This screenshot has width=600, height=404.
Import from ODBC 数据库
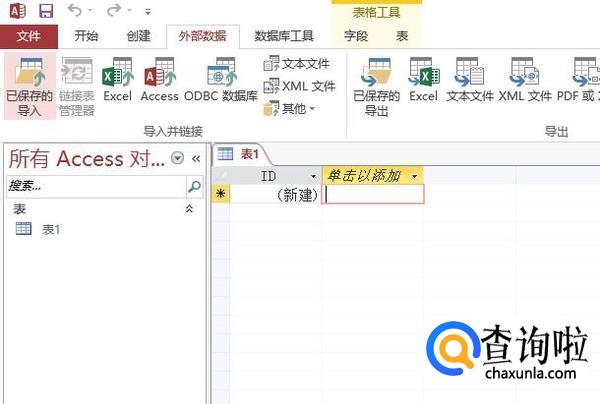[221, 80]
